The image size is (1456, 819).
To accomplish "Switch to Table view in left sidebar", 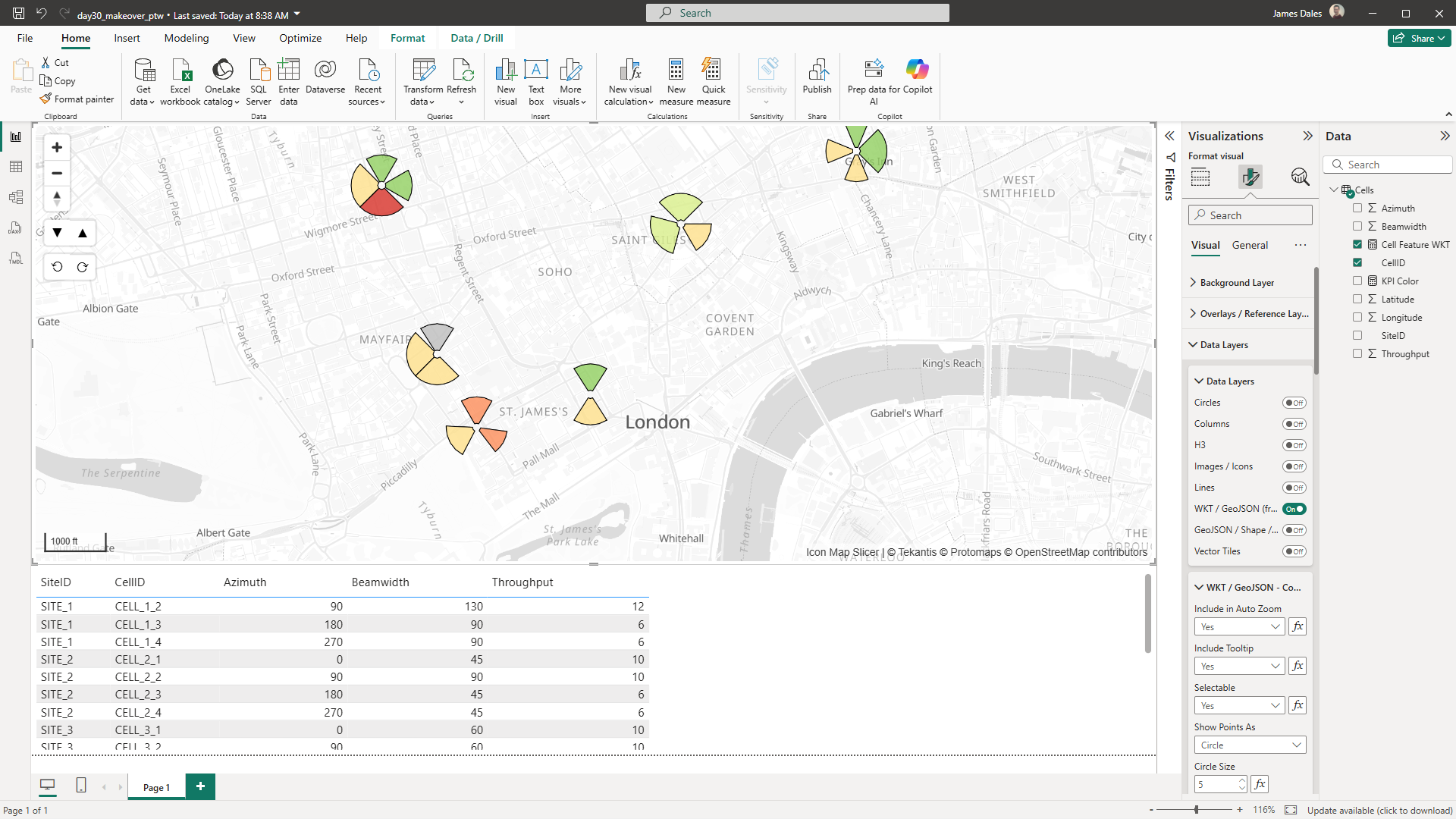I will click(16, 167).
